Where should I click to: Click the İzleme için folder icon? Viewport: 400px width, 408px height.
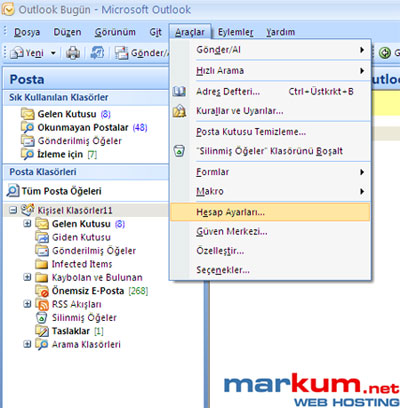pos(28,154)
